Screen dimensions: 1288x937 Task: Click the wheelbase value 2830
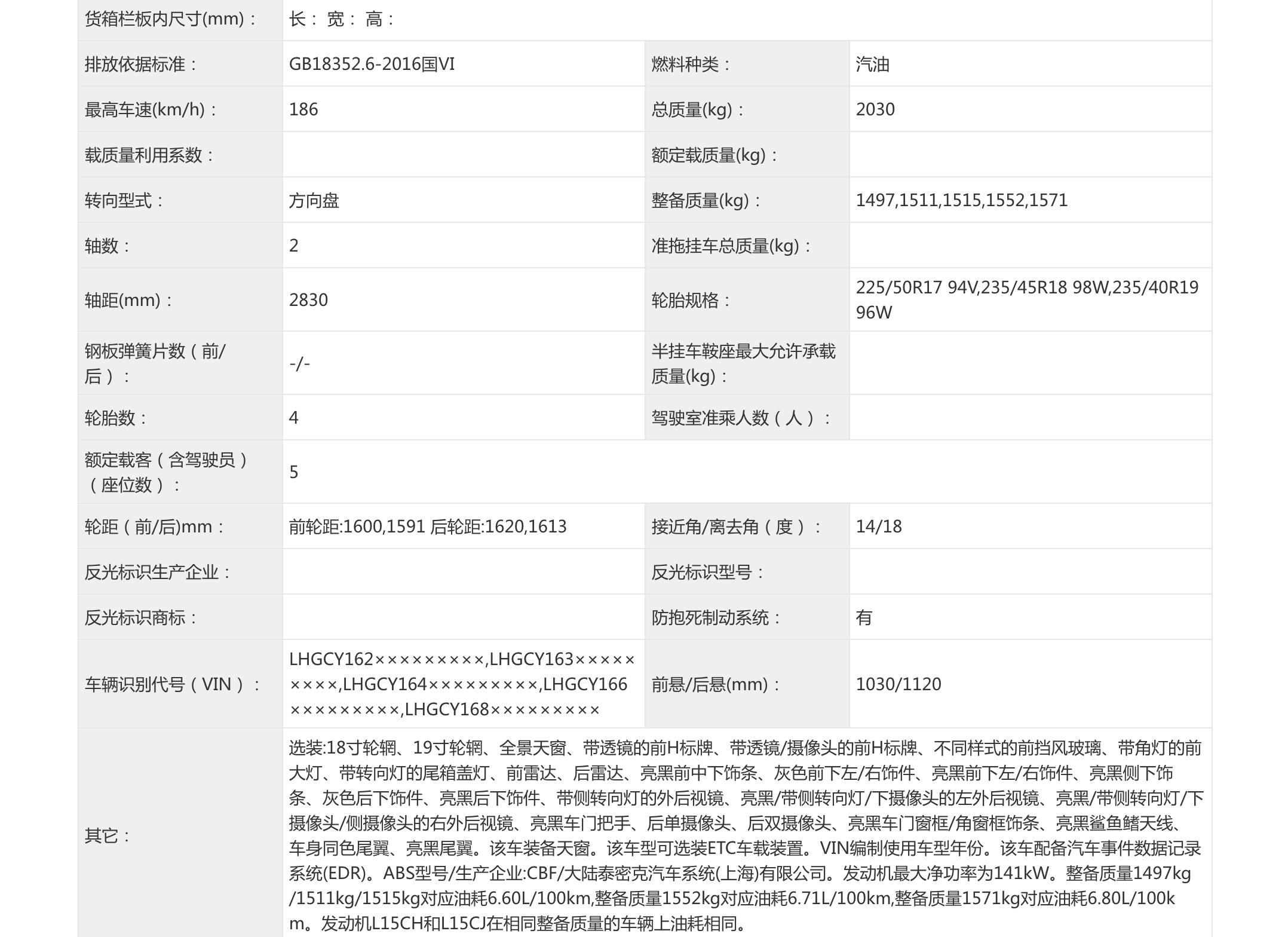coord(308,299)
